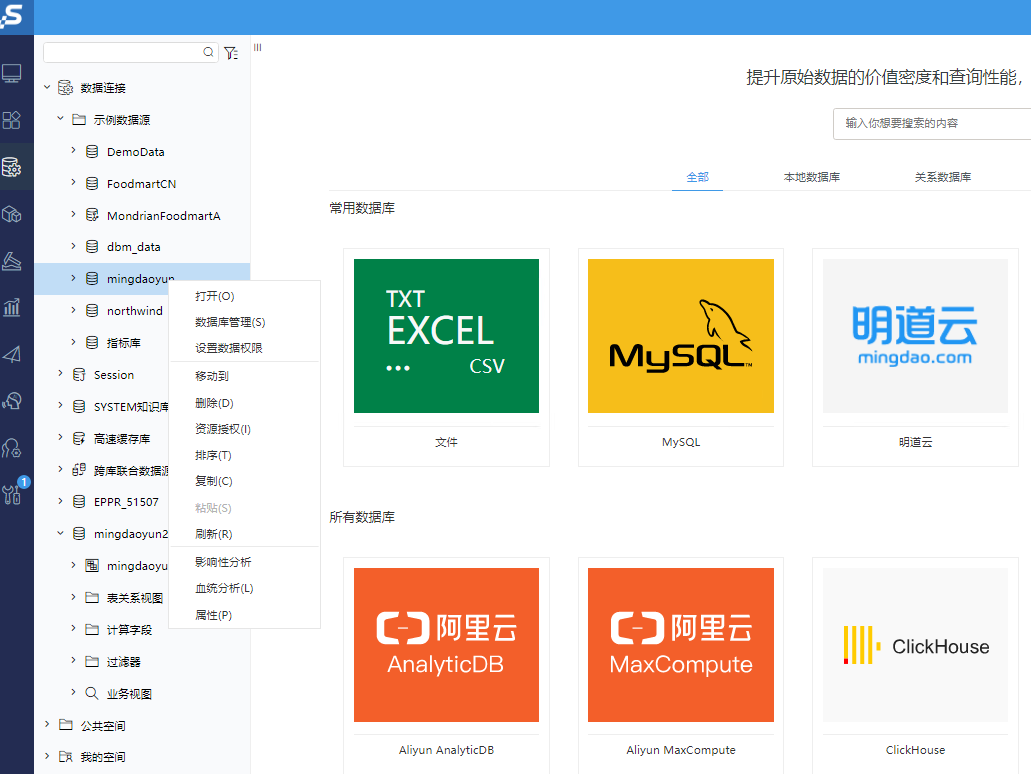Viewport: 1031px width, 774px height.
Task: Choose 属性(P) from the context menu
Action: tap(244, 616)
